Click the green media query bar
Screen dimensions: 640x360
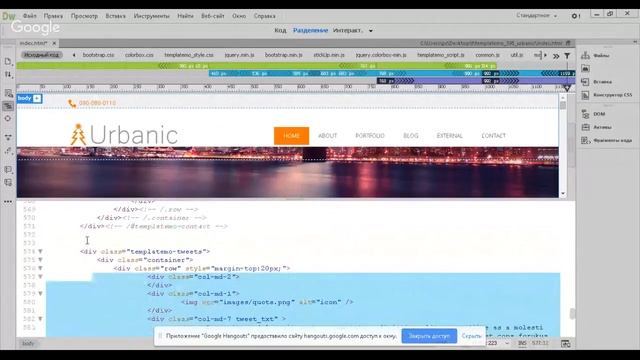pyautogui.click(x=256, y=66)
